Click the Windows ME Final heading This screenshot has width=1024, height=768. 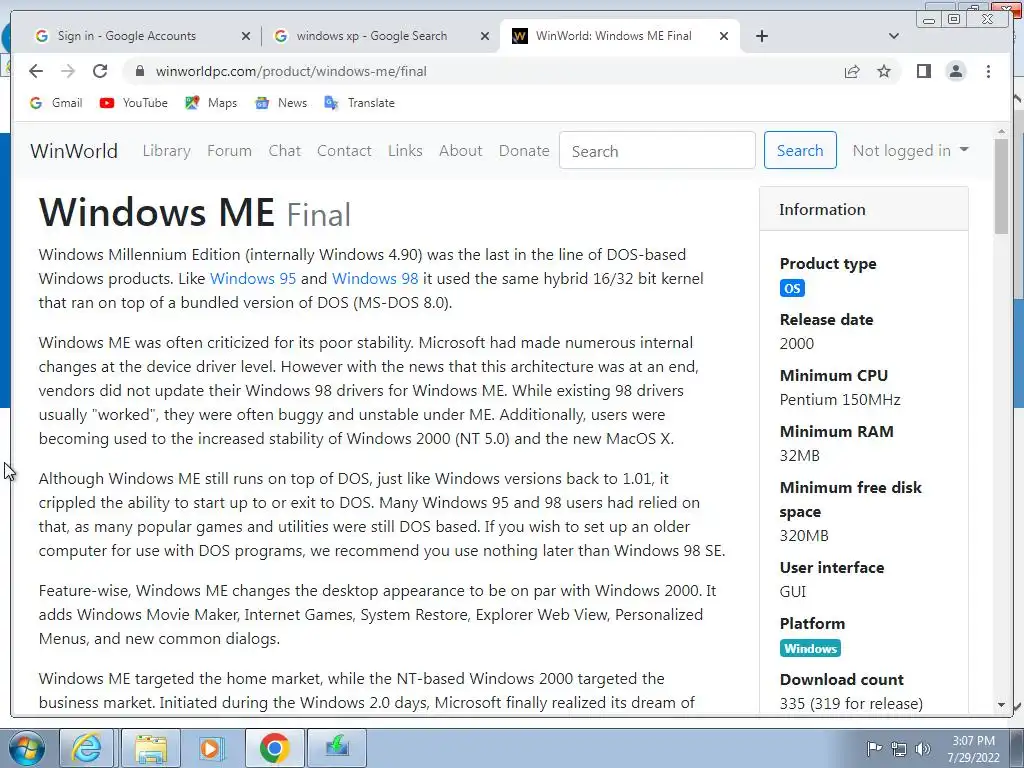[195, 212]
